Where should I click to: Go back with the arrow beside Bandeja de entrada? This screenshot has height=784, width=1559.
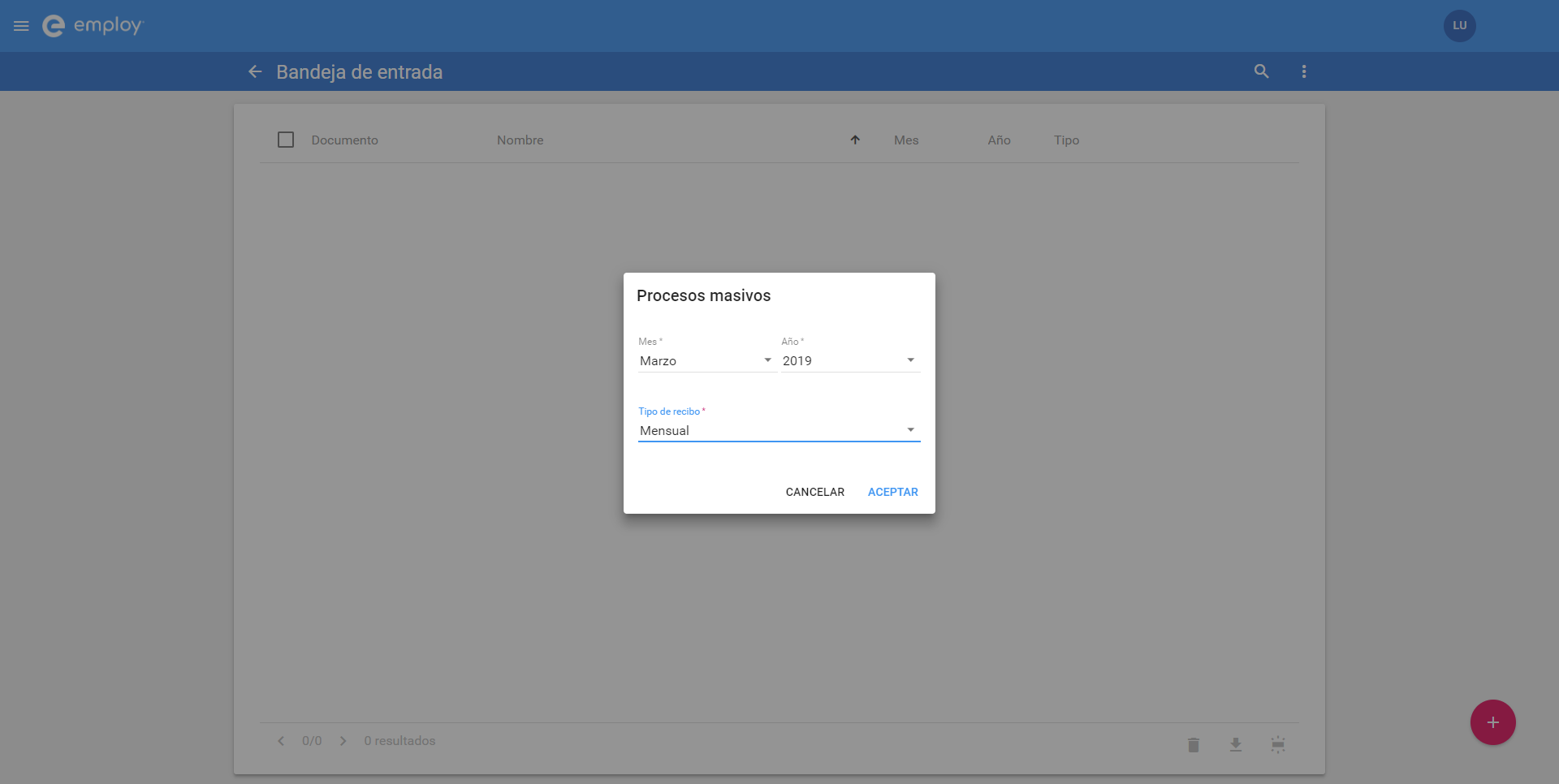pyautogui.click(x=255, y=72)
